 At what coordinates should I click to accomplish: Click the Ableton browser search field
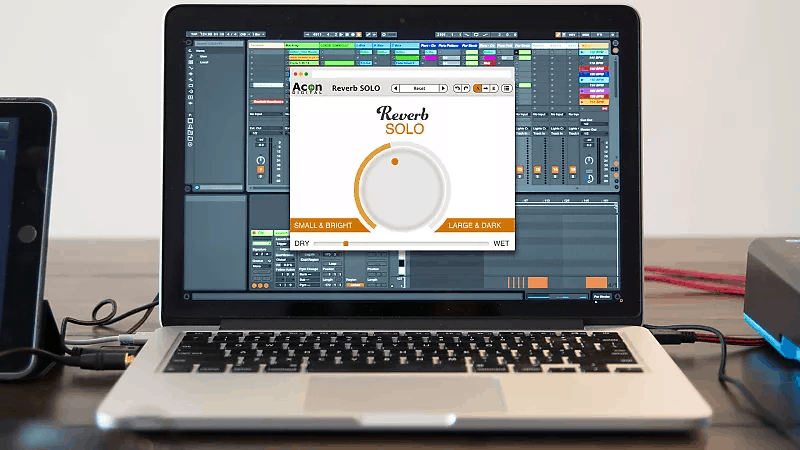[x=218, y=44]
